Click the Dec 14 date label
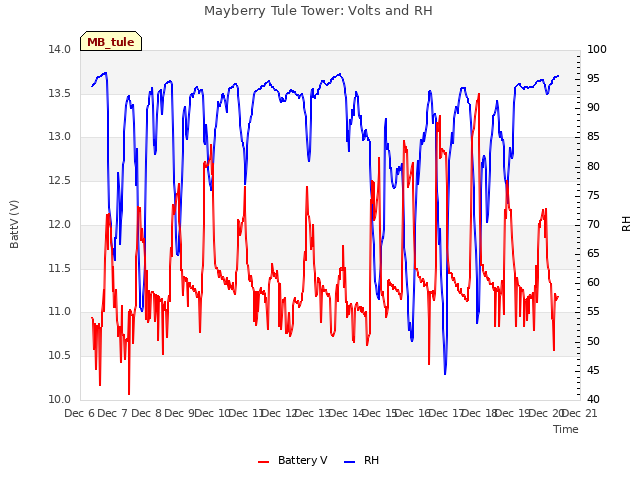 click(x=346, y=413)
